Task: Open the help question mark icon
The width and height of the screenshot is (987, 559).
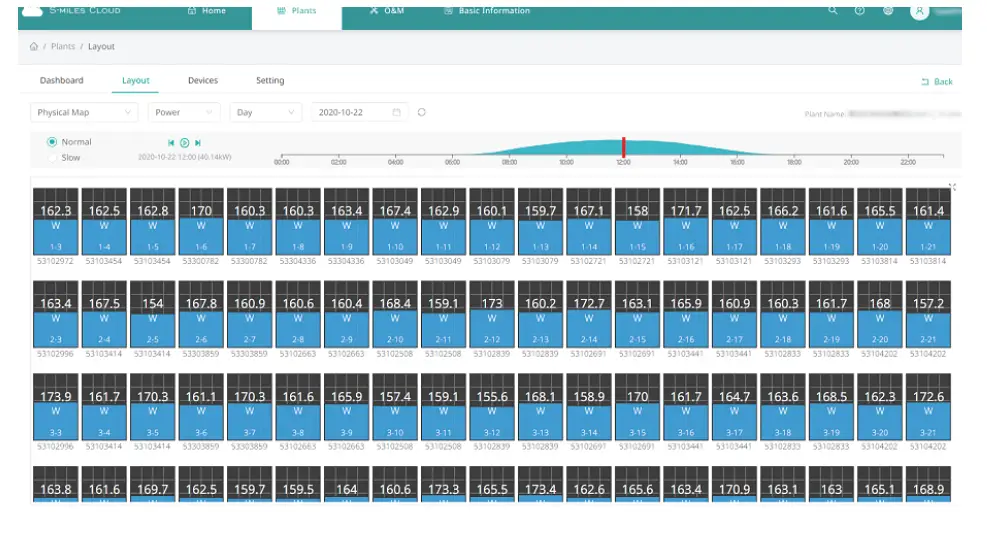Action: click(x=859, y=11)
